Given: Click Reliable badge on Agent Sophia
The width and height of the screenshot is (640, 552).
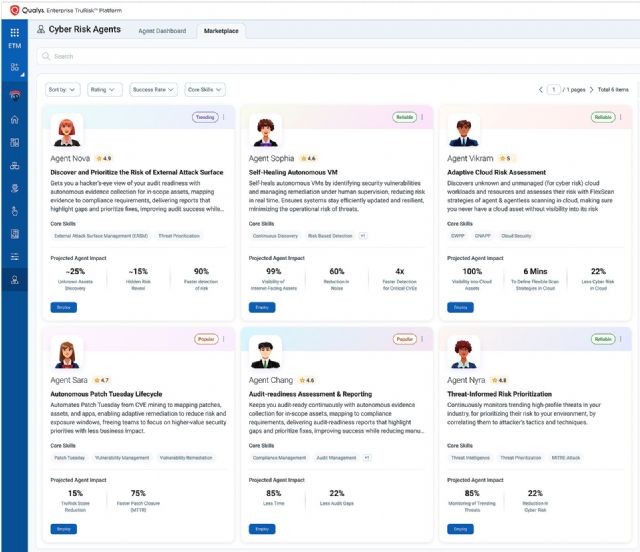Looking at the screenshot, I should pos(404,117).
